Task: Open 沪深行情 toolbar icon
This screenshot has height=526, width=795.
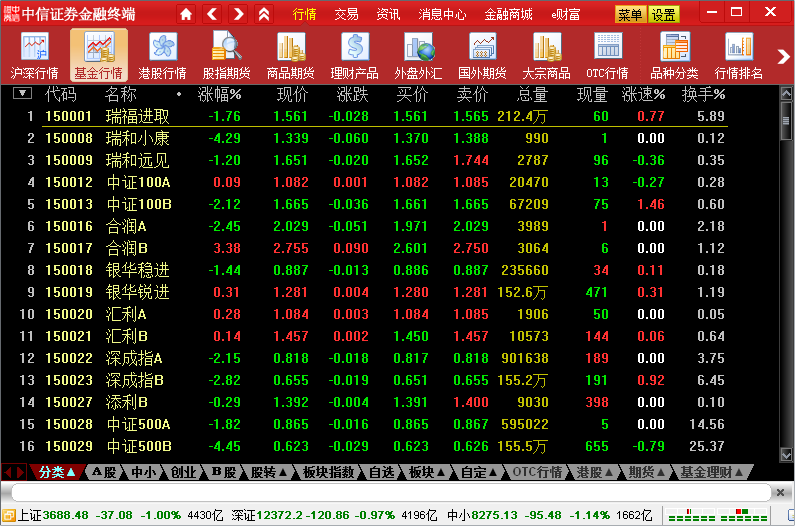Action: pos(34,55)
